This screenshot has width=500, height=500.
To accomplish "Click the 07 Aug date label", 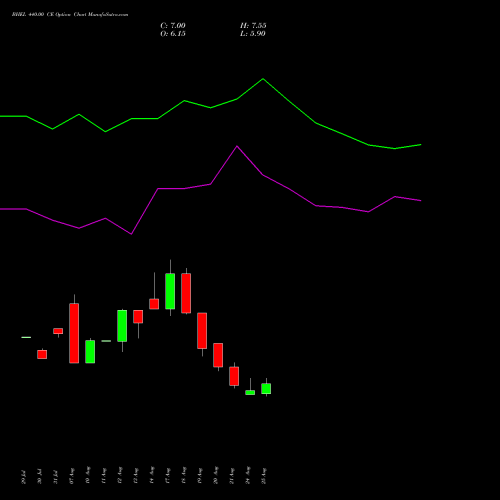I will coord(71,476).
